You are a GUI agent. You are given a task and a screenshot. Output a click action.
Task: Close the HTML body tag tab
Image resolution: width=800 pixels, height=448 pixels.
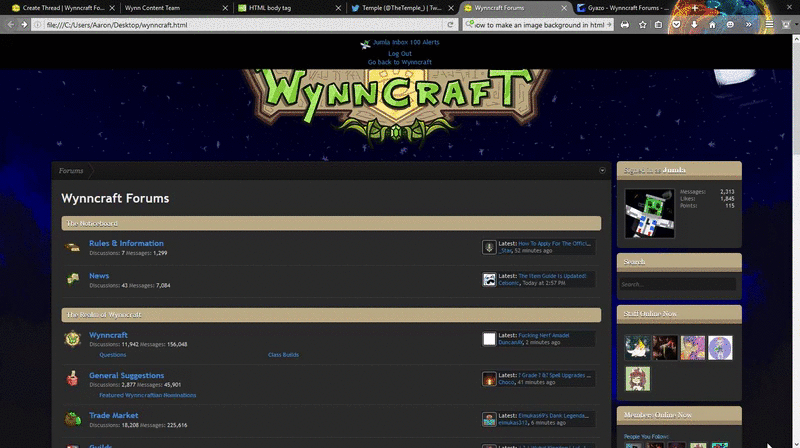click(x=338, y=8)
